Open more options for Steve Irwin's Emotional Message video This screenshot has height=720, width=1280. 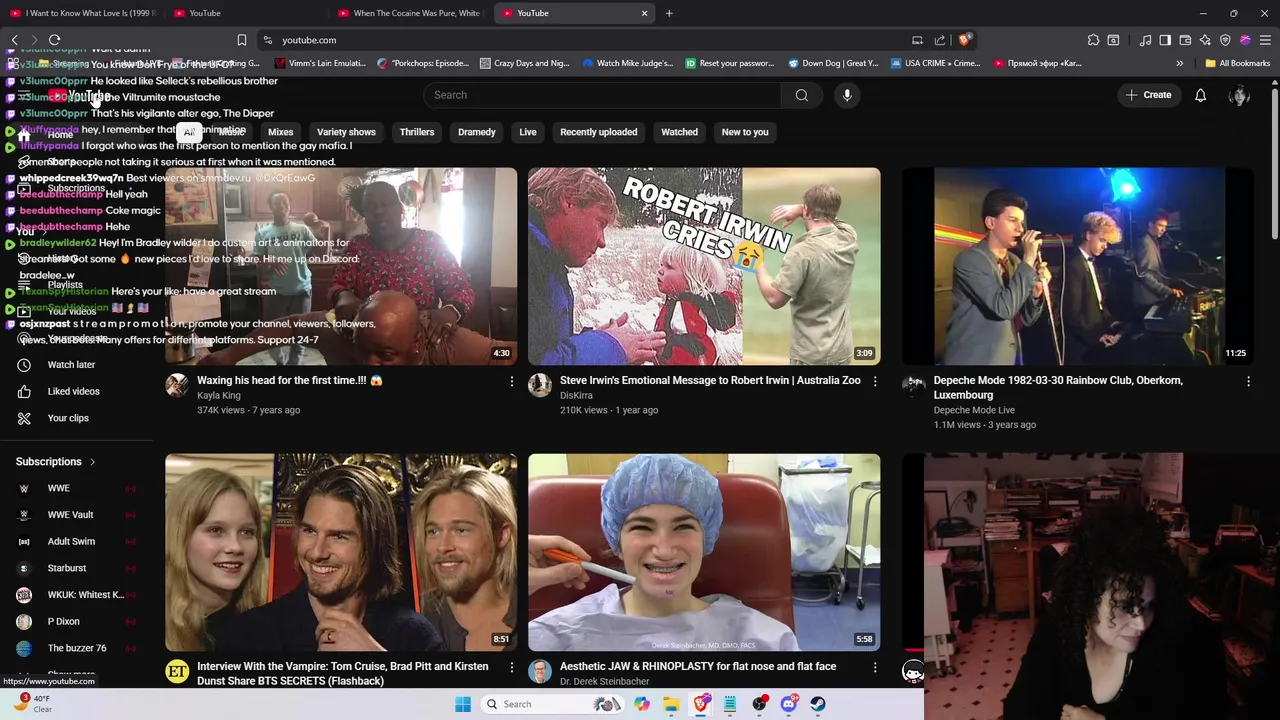click(874, 381)
